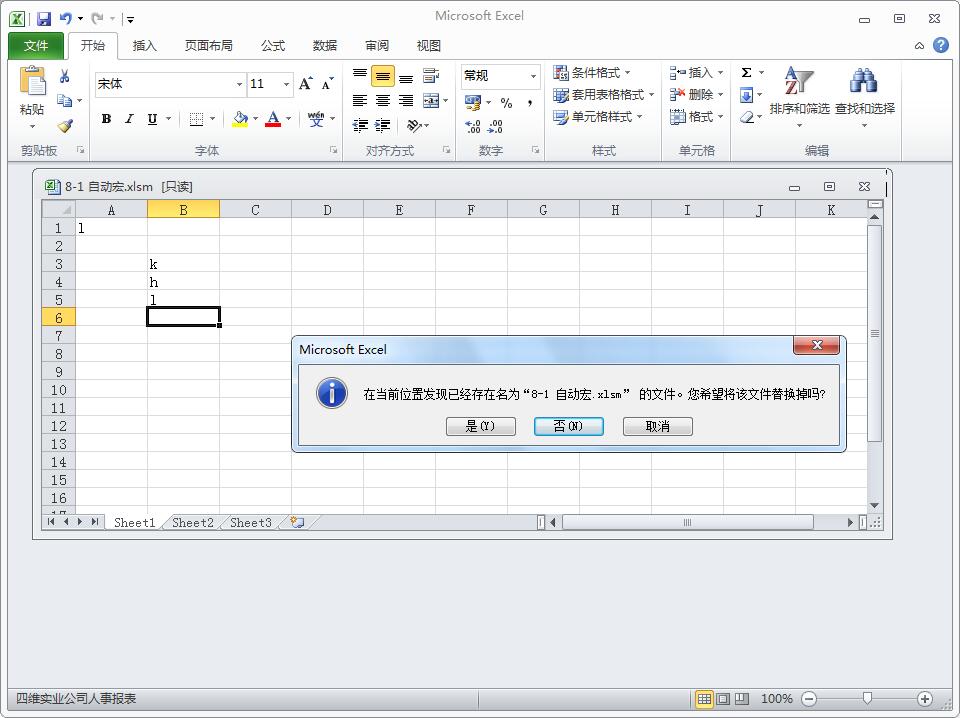The height and width of the screenshot is (718, 960).
Task: Expand the Delete (删除) cells dropdown
Action: 721,95
